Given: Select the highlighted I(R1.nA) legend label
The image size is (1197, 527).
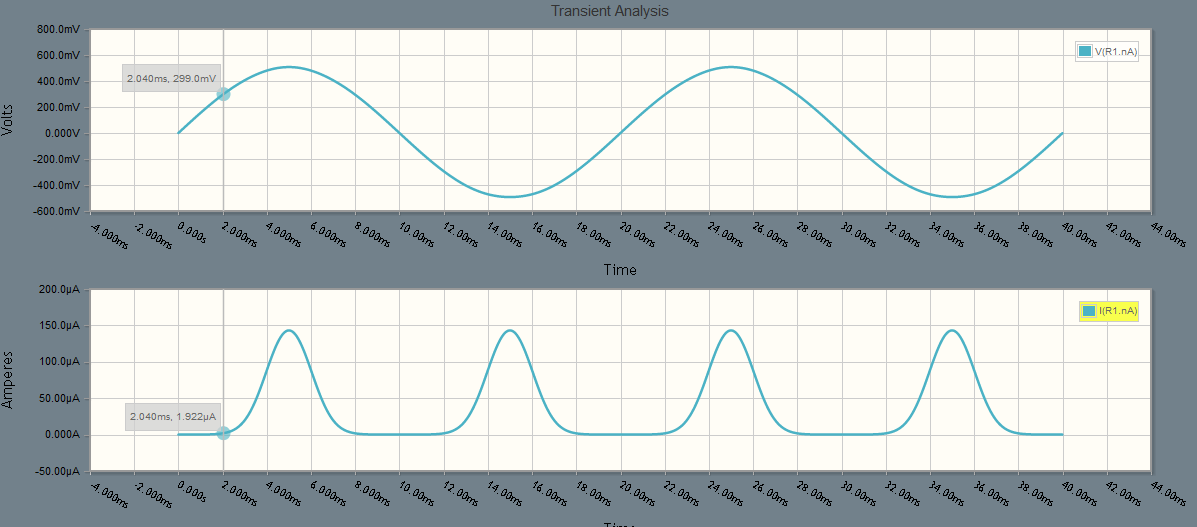Looking at the screenshot, I should coord(1118,311).
